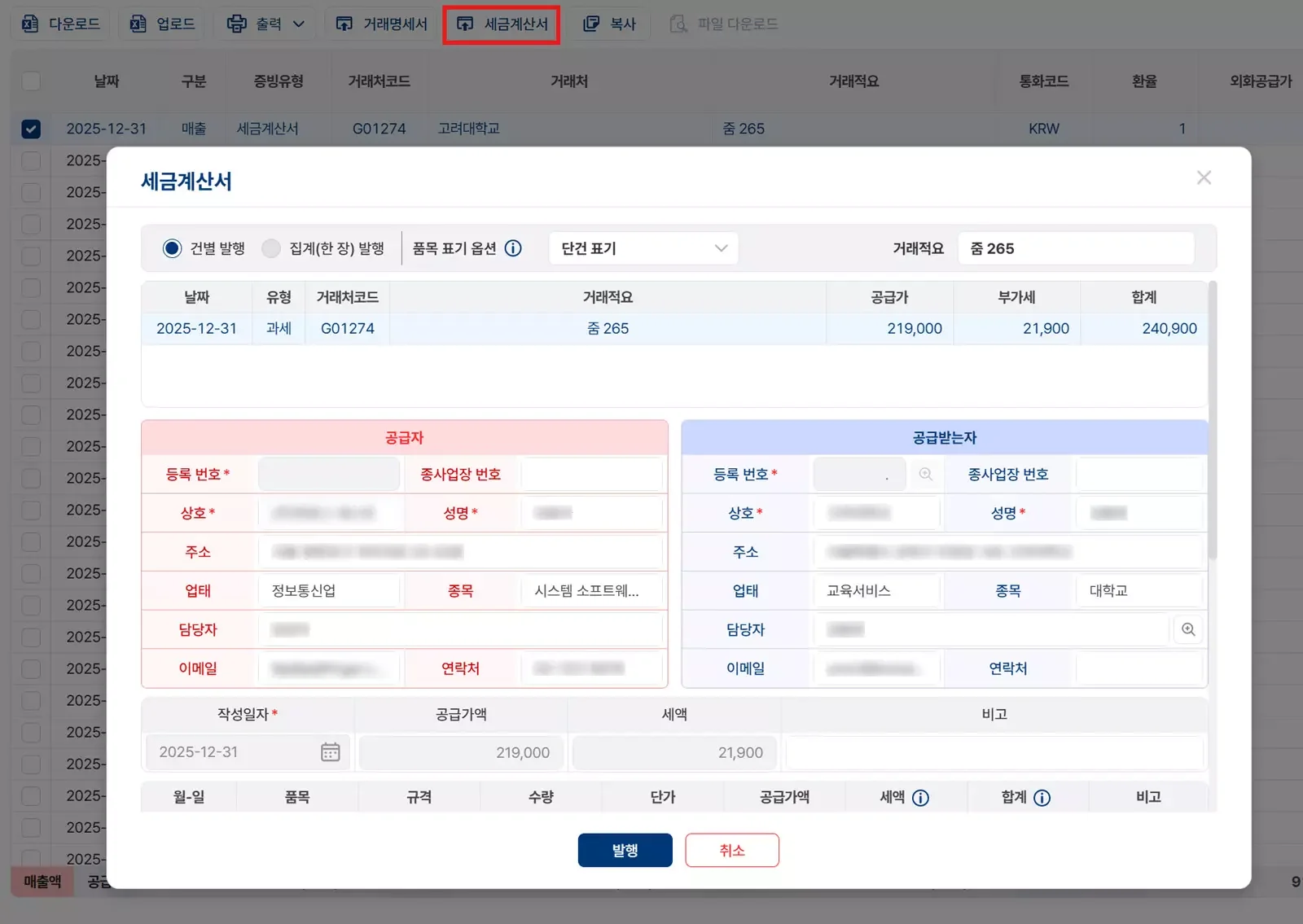This screenshot has height=924, width=1303.
Task: Choose the 집계(한 장) 발행 option
Action: (271, 248)
